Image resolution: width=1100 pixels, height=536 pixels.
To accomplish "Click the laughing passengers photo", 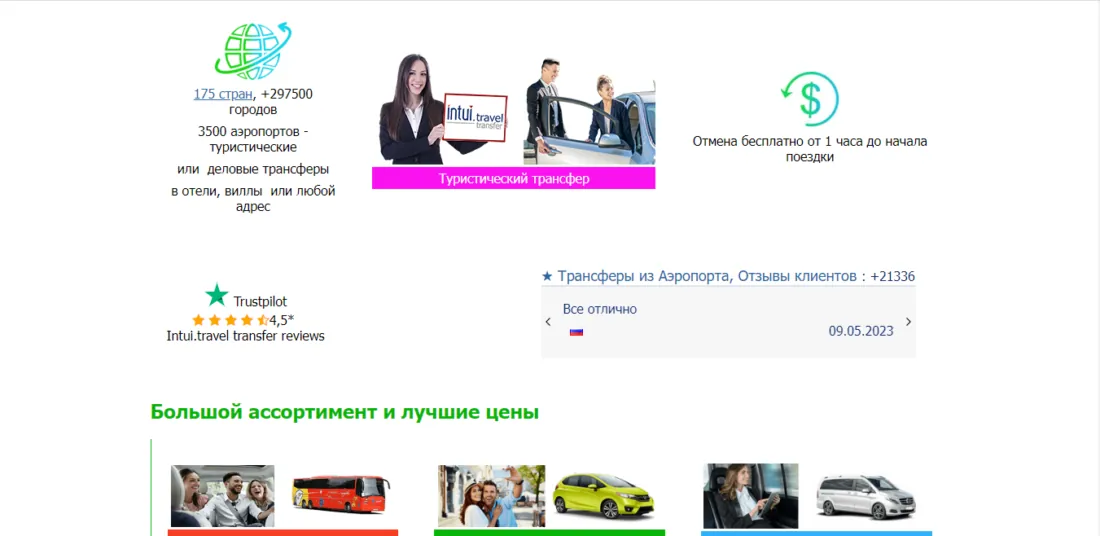I will [x=222, y=495].
